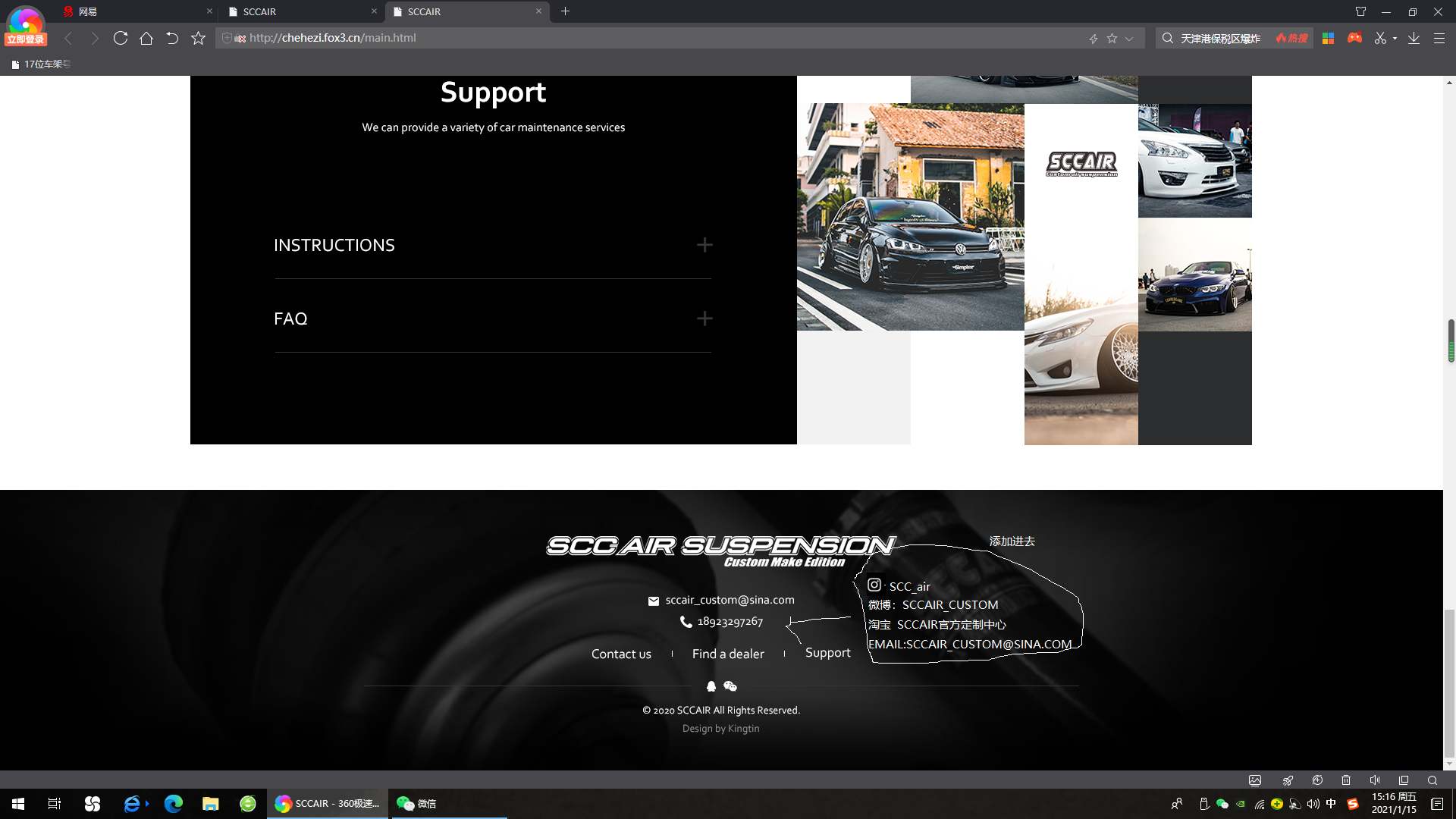
Task: Click the favorite star inside address bar
Action: click(x=1112, y=38)
